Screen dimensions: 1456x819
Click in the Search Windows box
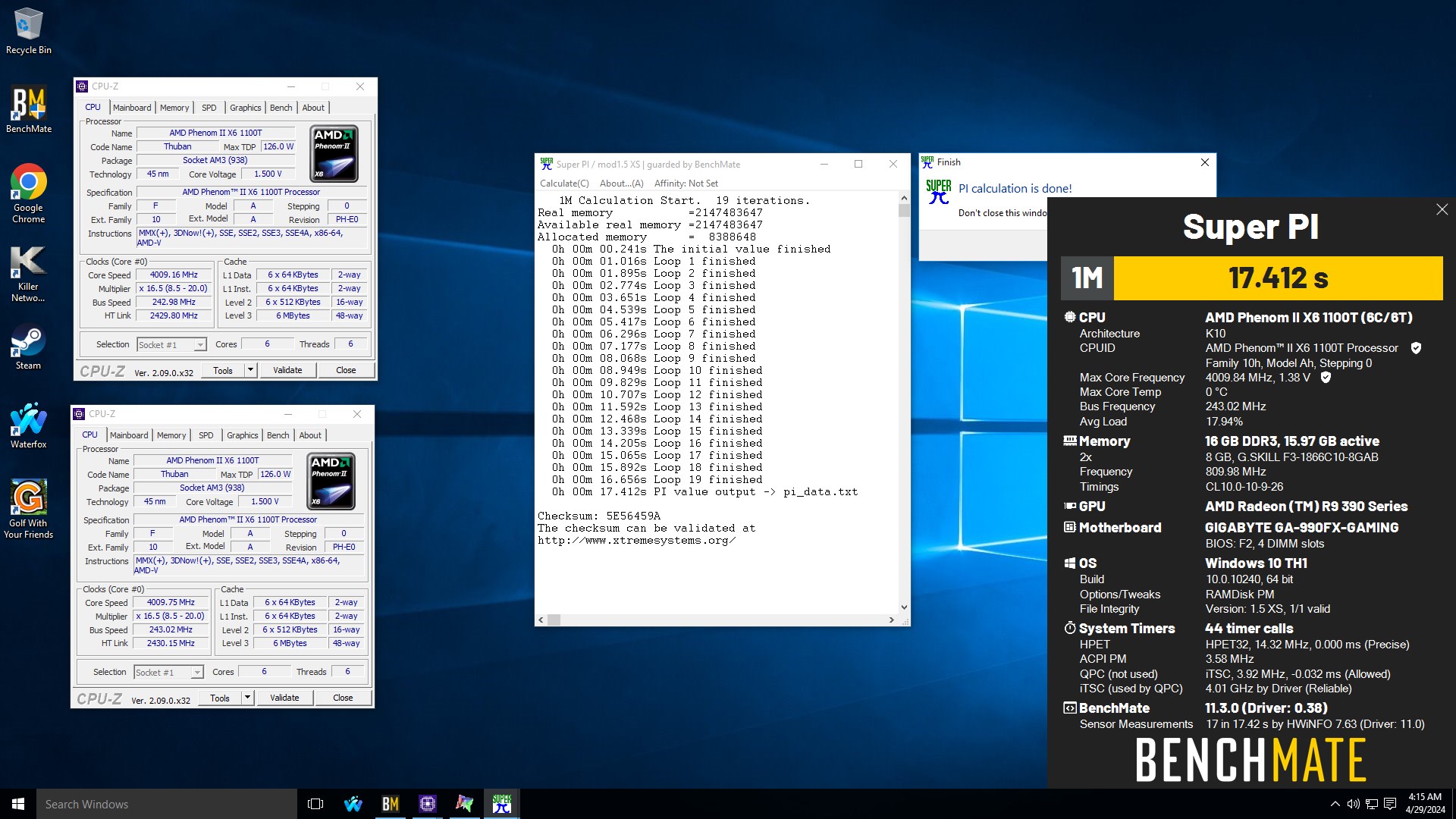[x=167, y=804]
